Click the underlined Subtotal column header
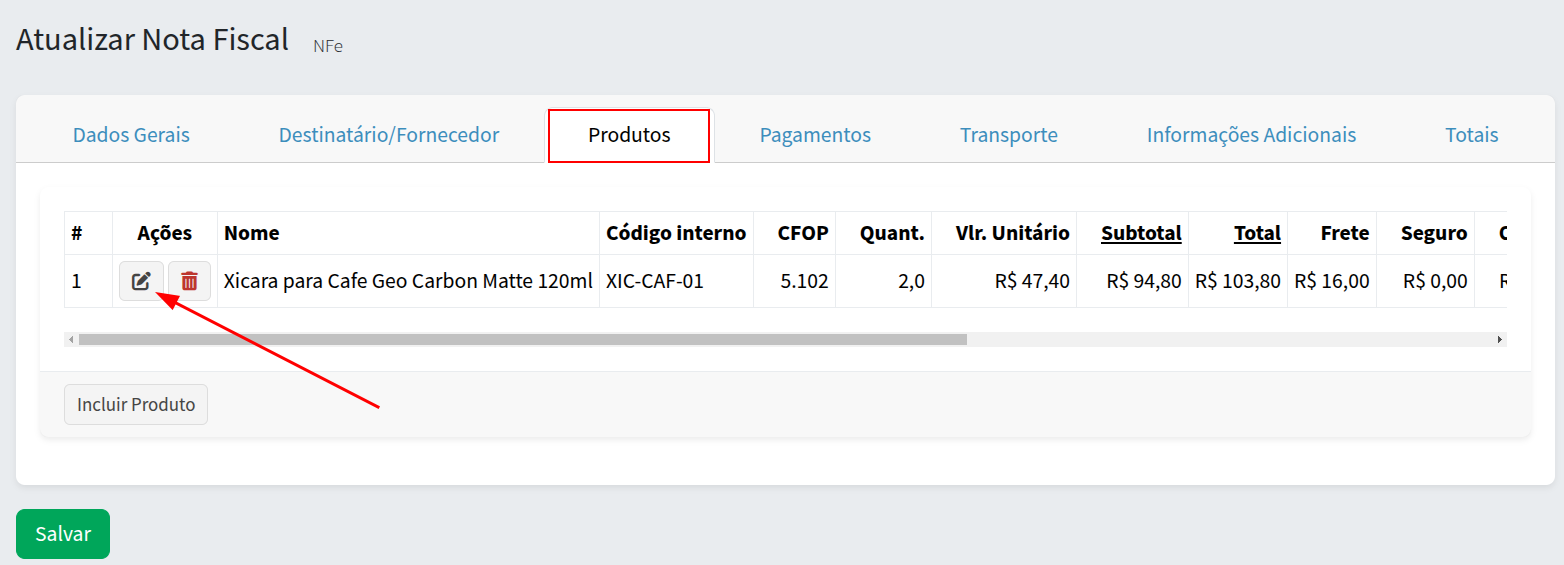Screen dimensions: 1564x565 pyautogui.click(x=1141, y=233)
